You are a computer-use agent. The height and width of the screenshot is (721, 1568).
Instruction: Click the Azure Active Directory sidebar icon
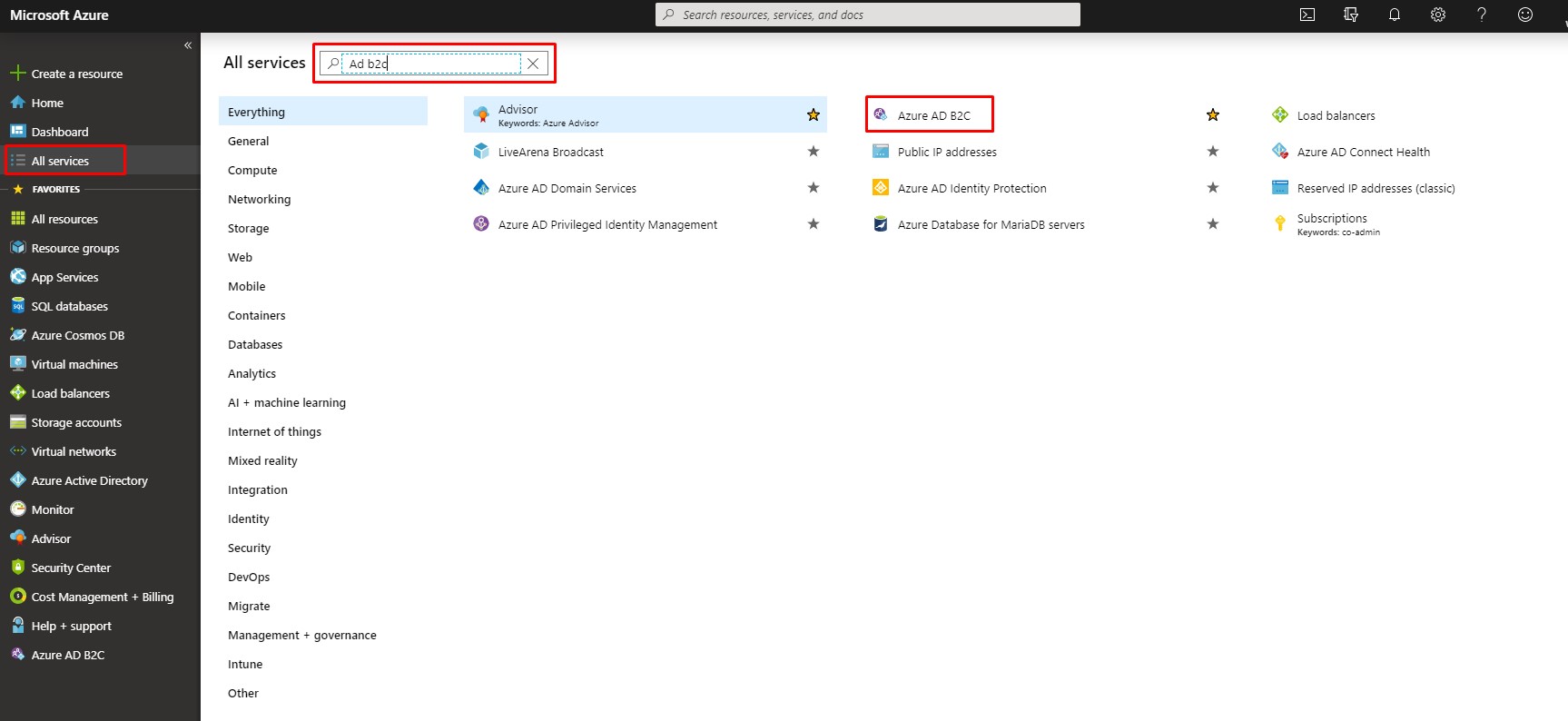click(x=17, y=480)
